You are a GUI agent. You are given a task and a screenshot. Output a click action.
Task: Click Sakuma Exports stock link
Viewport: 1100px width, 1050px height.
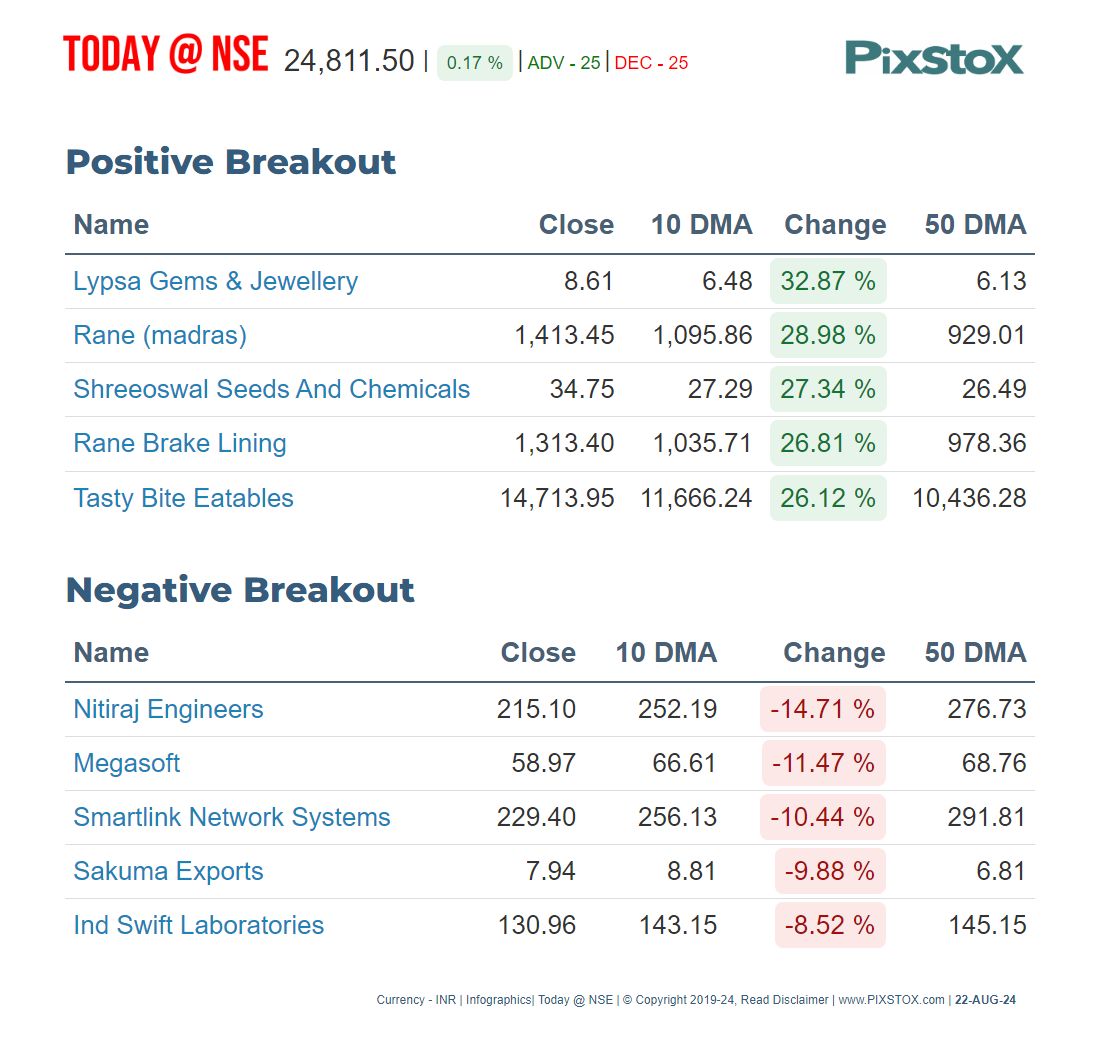pyautogui.click(x=168, y=871)
